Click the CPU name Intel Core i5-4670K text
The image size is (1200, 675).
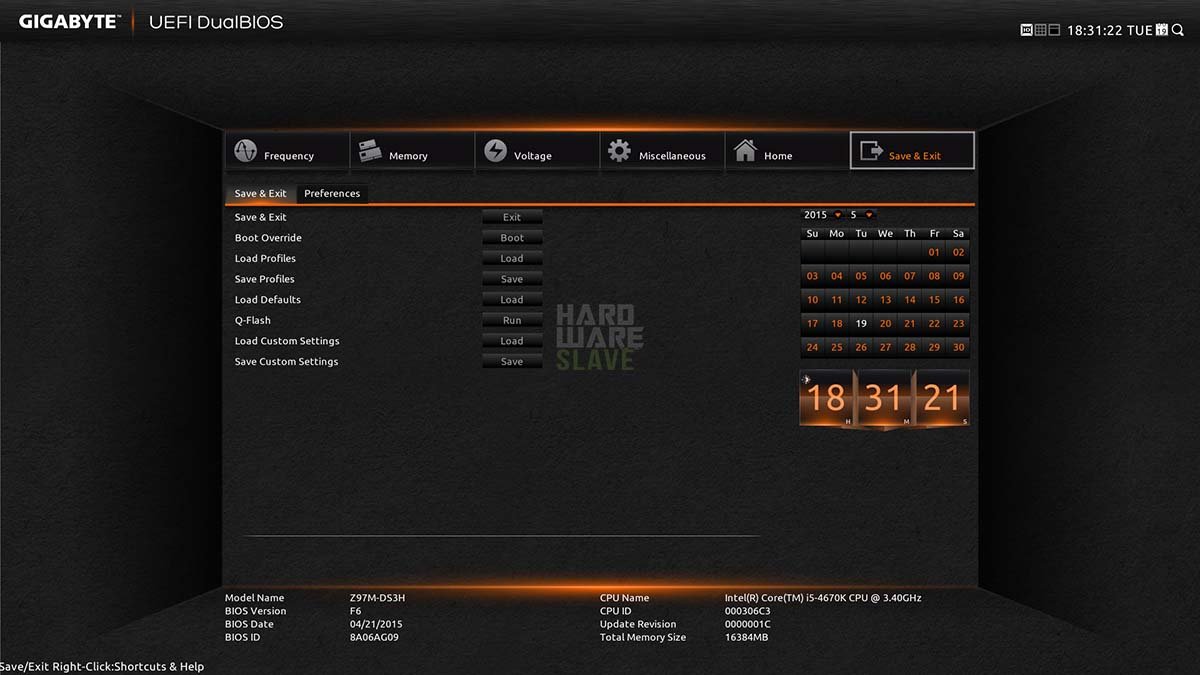[x=823, y=598]
